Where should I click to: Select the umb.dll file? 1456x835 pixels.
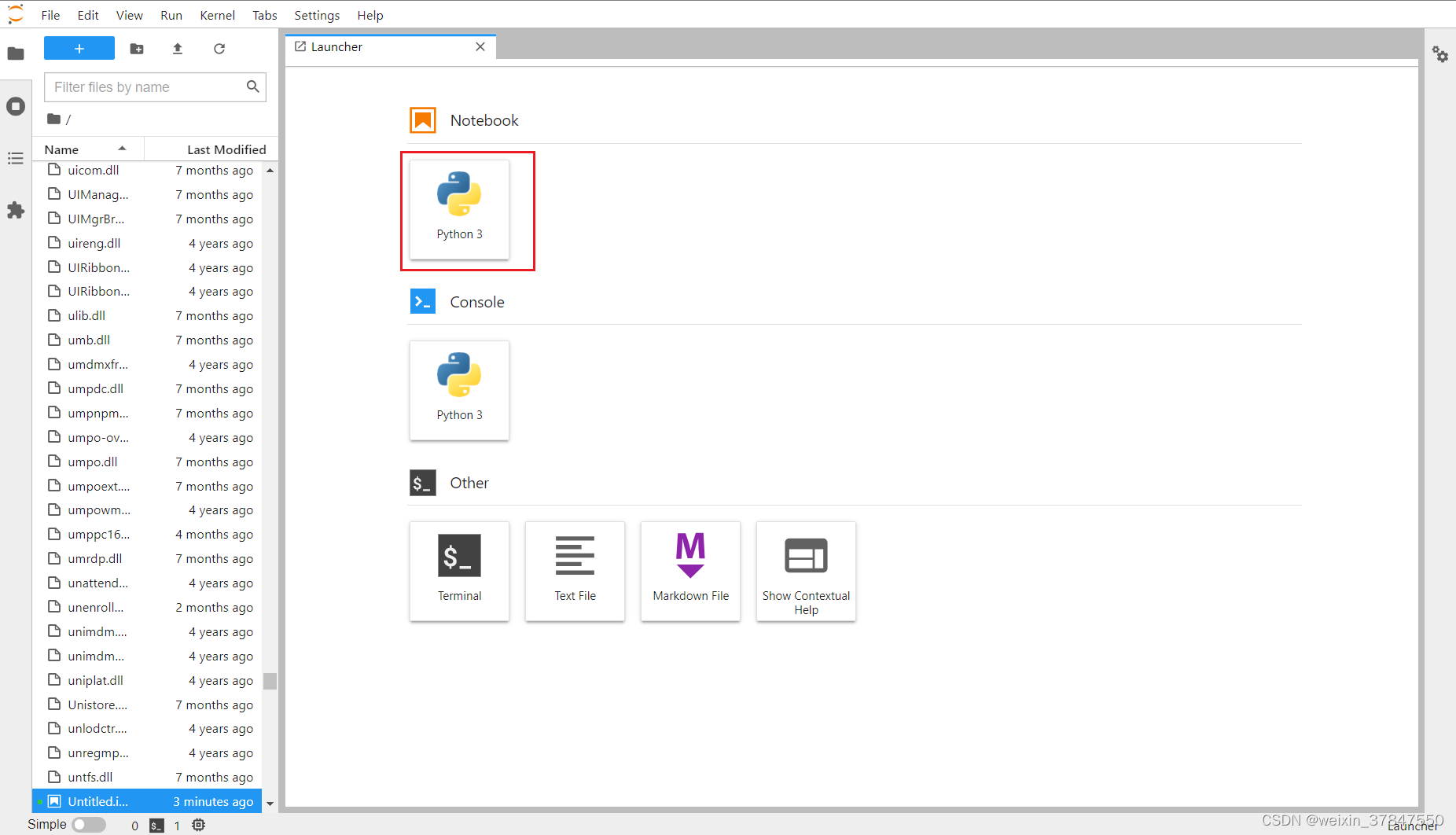pyautogui.click(x=147, y=340)
